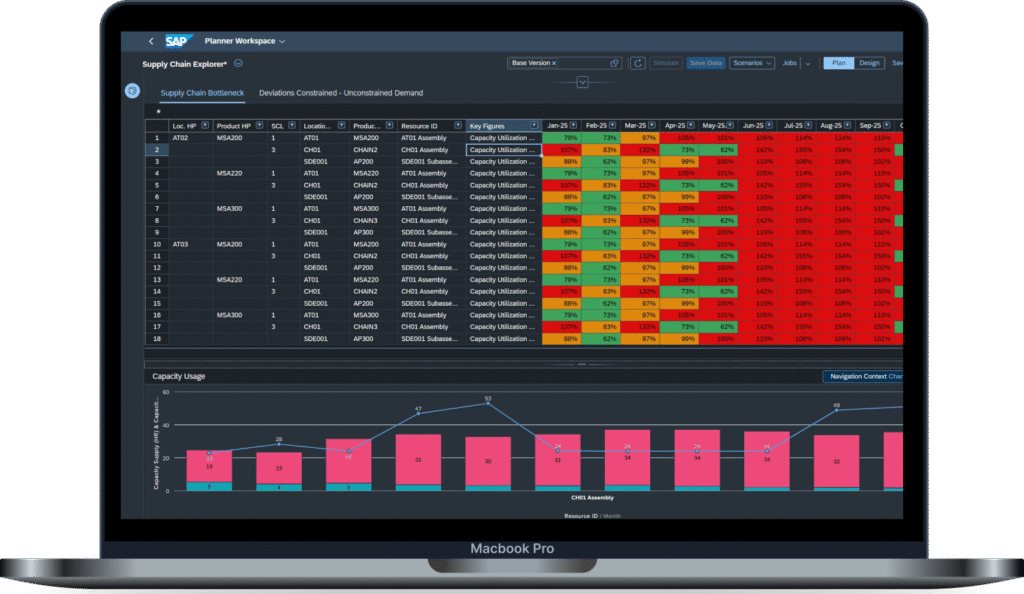Collapse header with the chevron expander

pyautogui.click(x=583, y=82)
